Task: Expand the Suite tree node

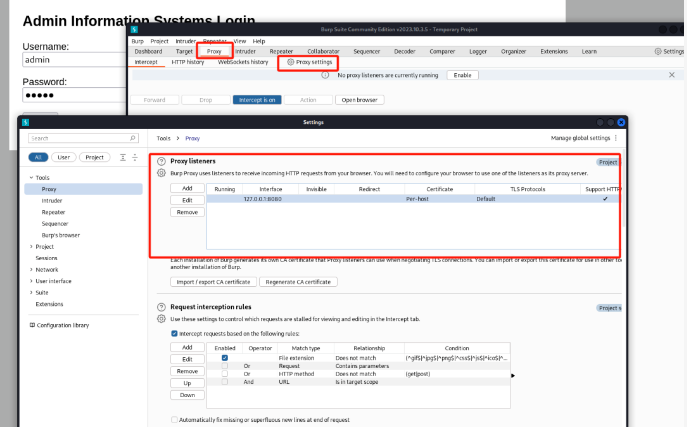Action: [31, 292]
